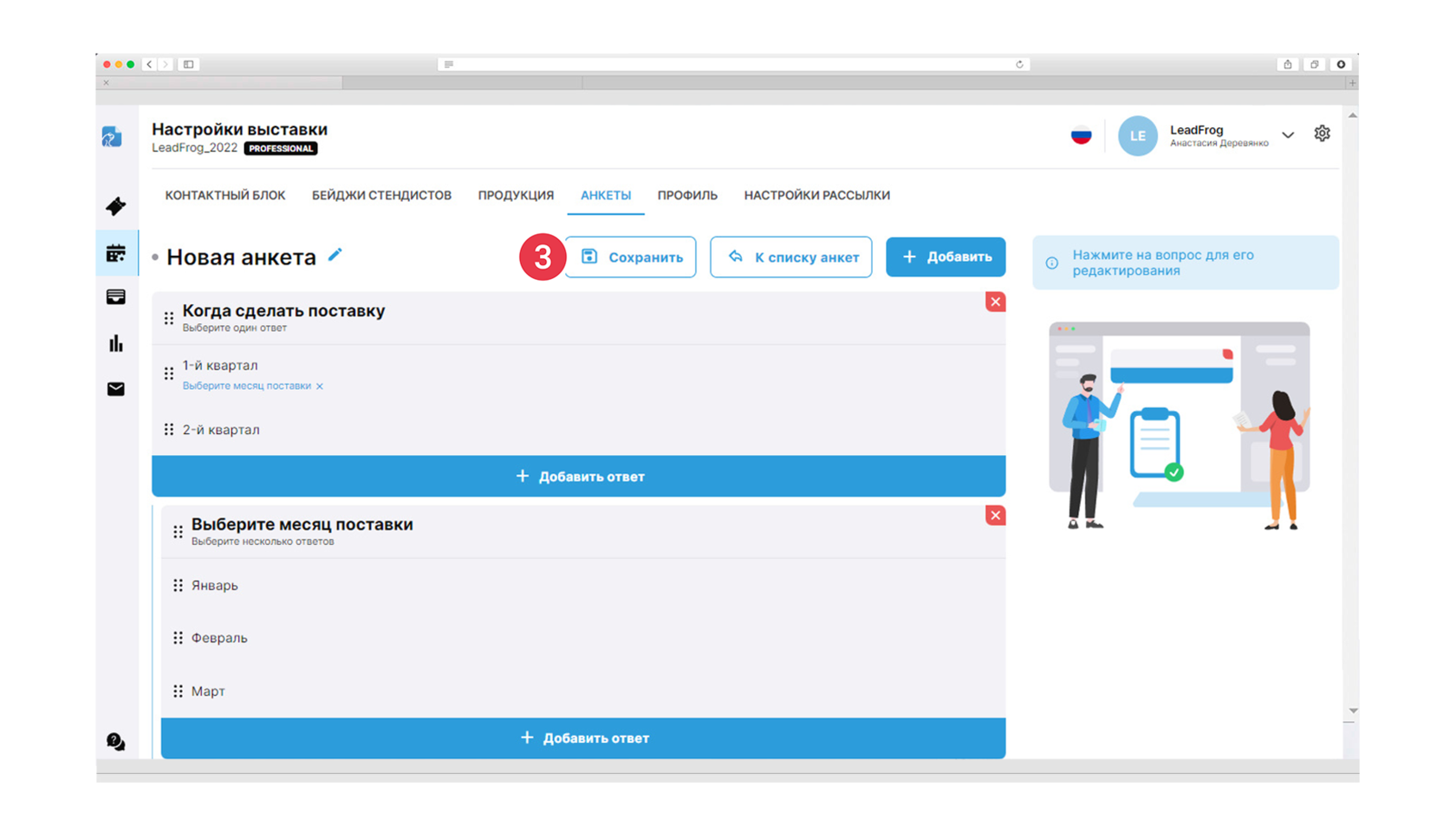Grab drag handle of Когда сделать поставку

click(x=169, y=318)
